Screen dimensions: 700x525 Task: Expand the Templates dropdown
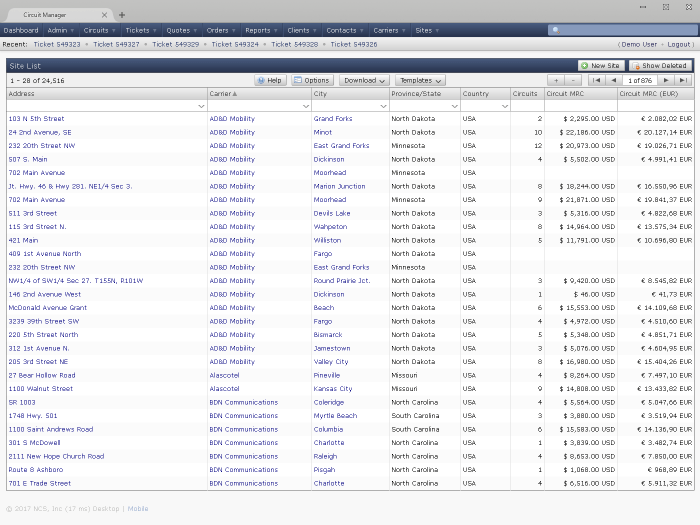point(420,80)
